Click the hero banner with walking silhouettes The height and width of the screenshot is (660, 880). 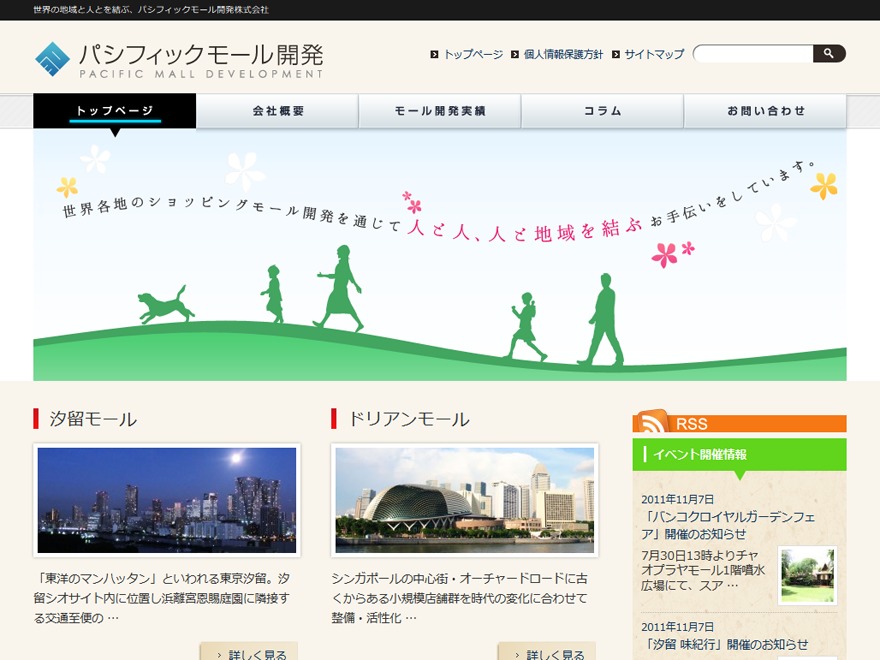(439, 255)
